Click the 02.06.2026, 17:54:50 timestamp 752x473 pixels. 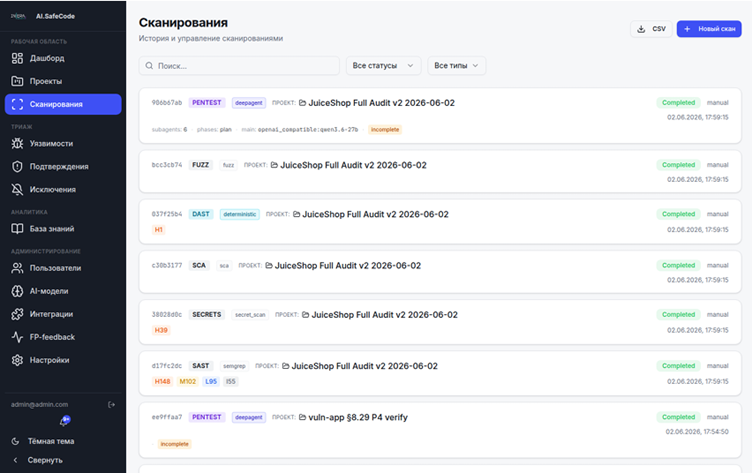pos(697,432)
